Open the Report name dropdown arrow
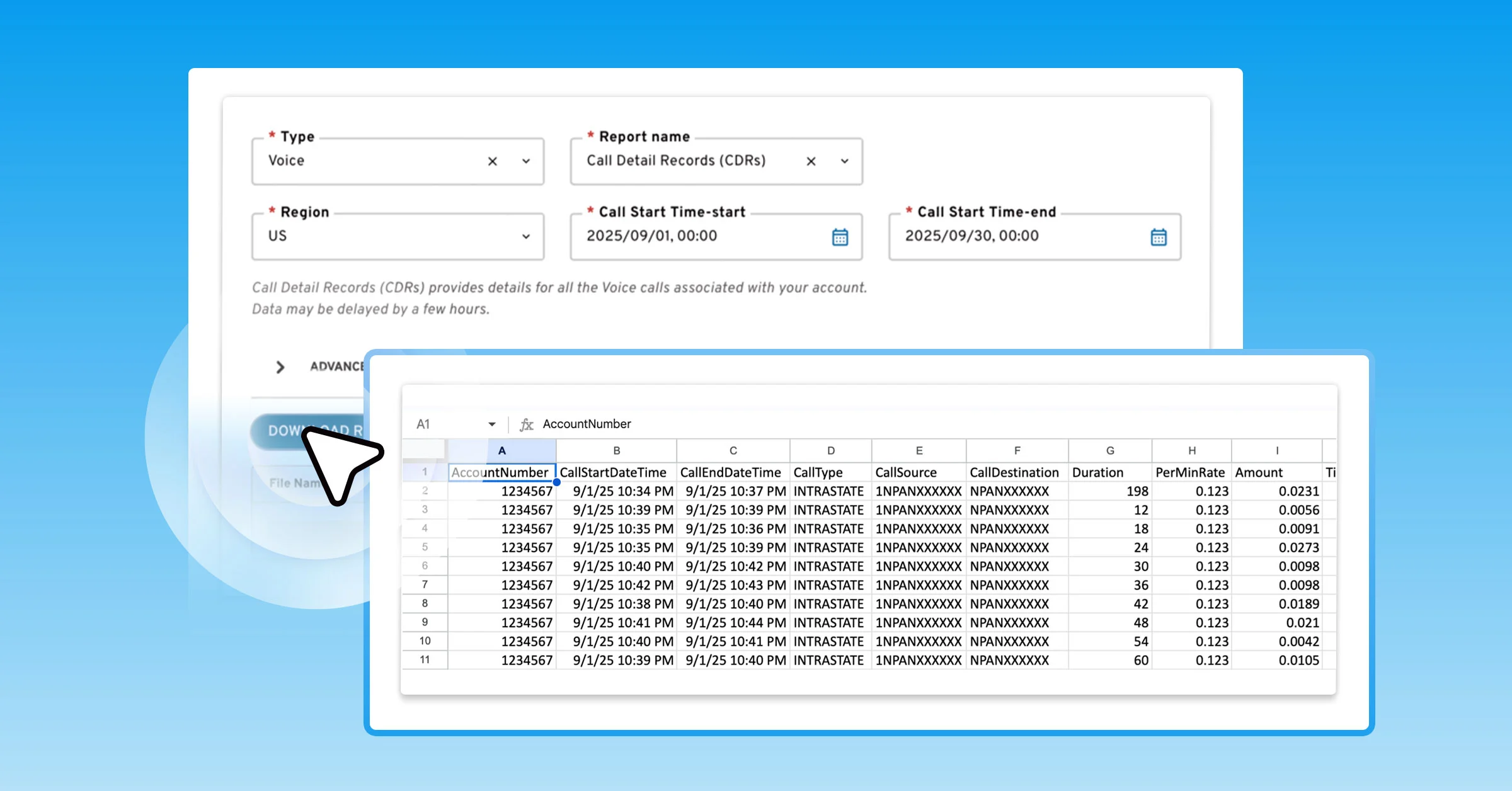 (x=845, y=161)
